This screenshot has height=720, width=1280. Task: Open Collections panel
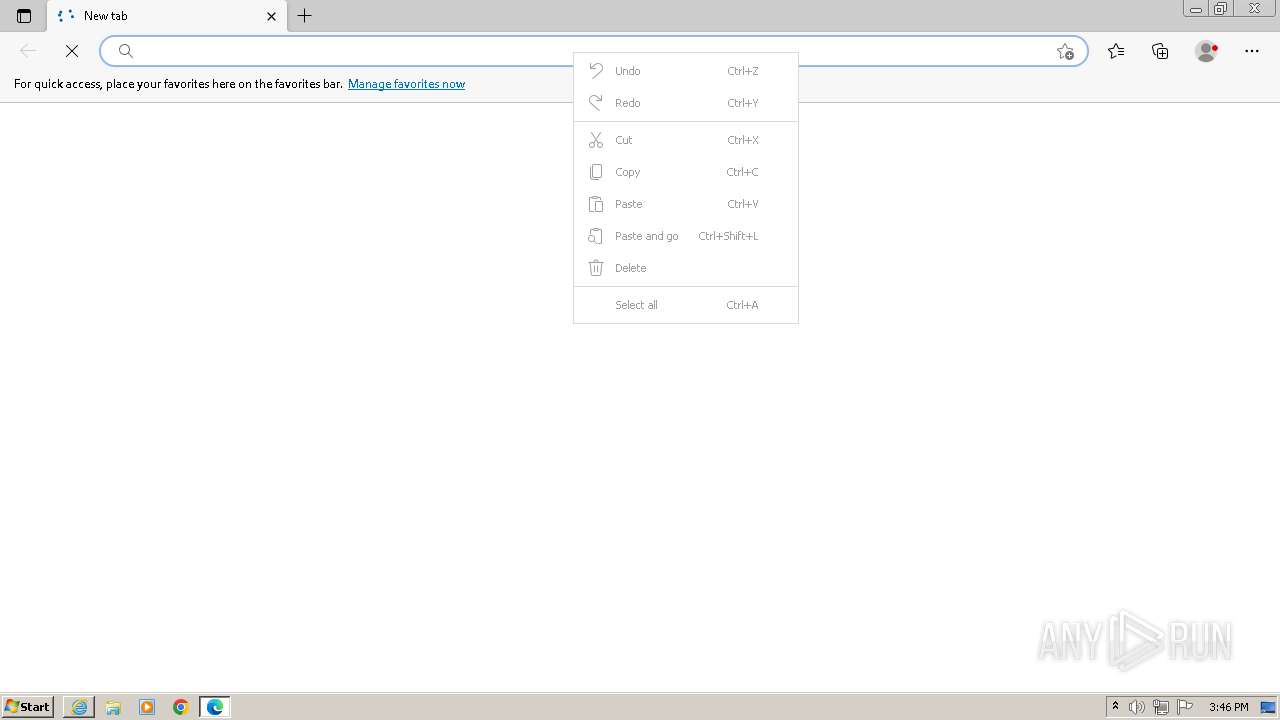coord(1160,51)
